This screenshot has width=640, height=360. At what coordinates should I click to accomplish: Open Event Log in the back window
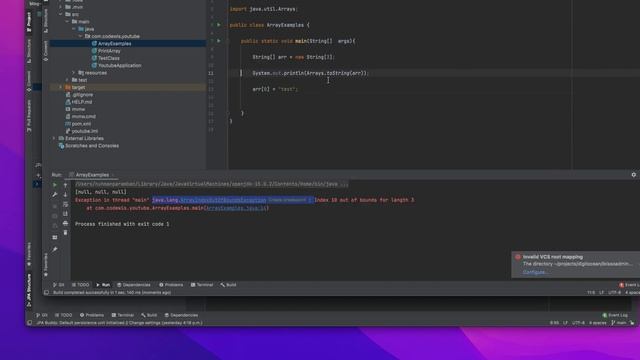pyautogui.click(x=615, y=315)
